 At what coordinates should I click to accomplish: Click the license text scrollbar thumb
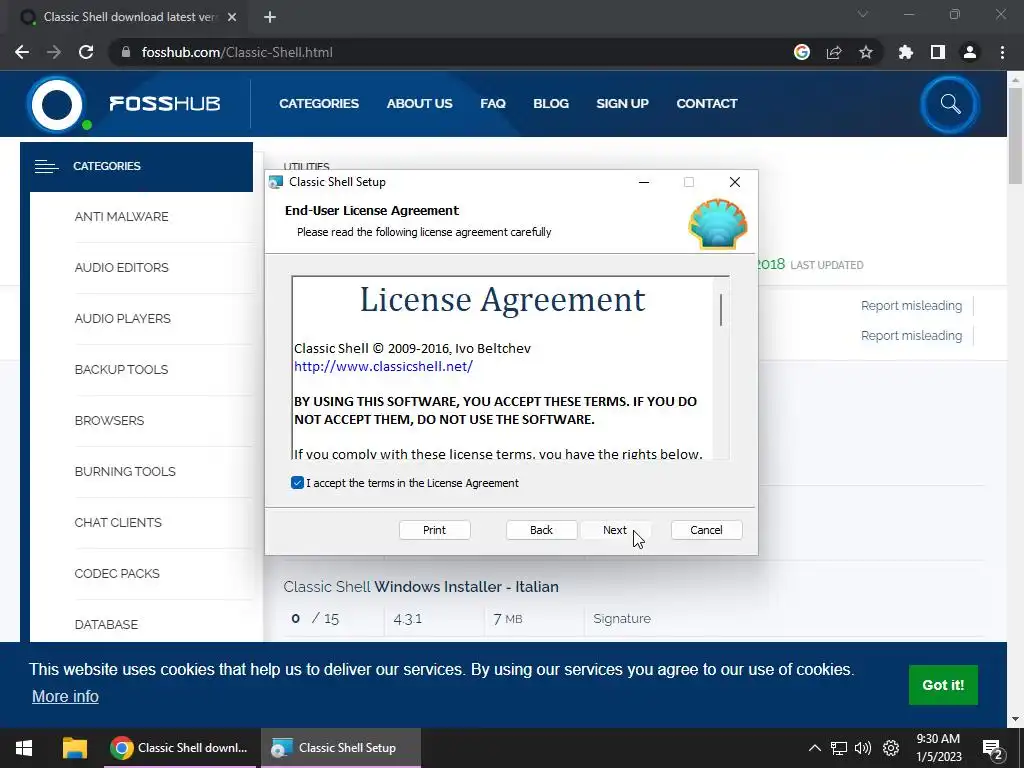[721, 310]
